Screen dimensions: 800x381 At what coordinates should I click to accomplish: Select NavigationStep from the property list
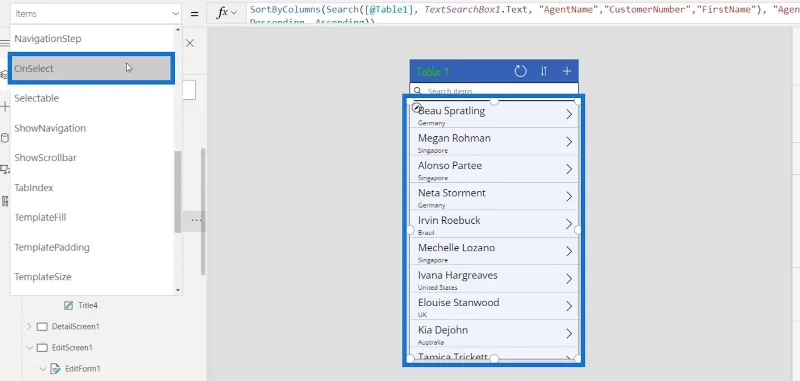(92, 39)
